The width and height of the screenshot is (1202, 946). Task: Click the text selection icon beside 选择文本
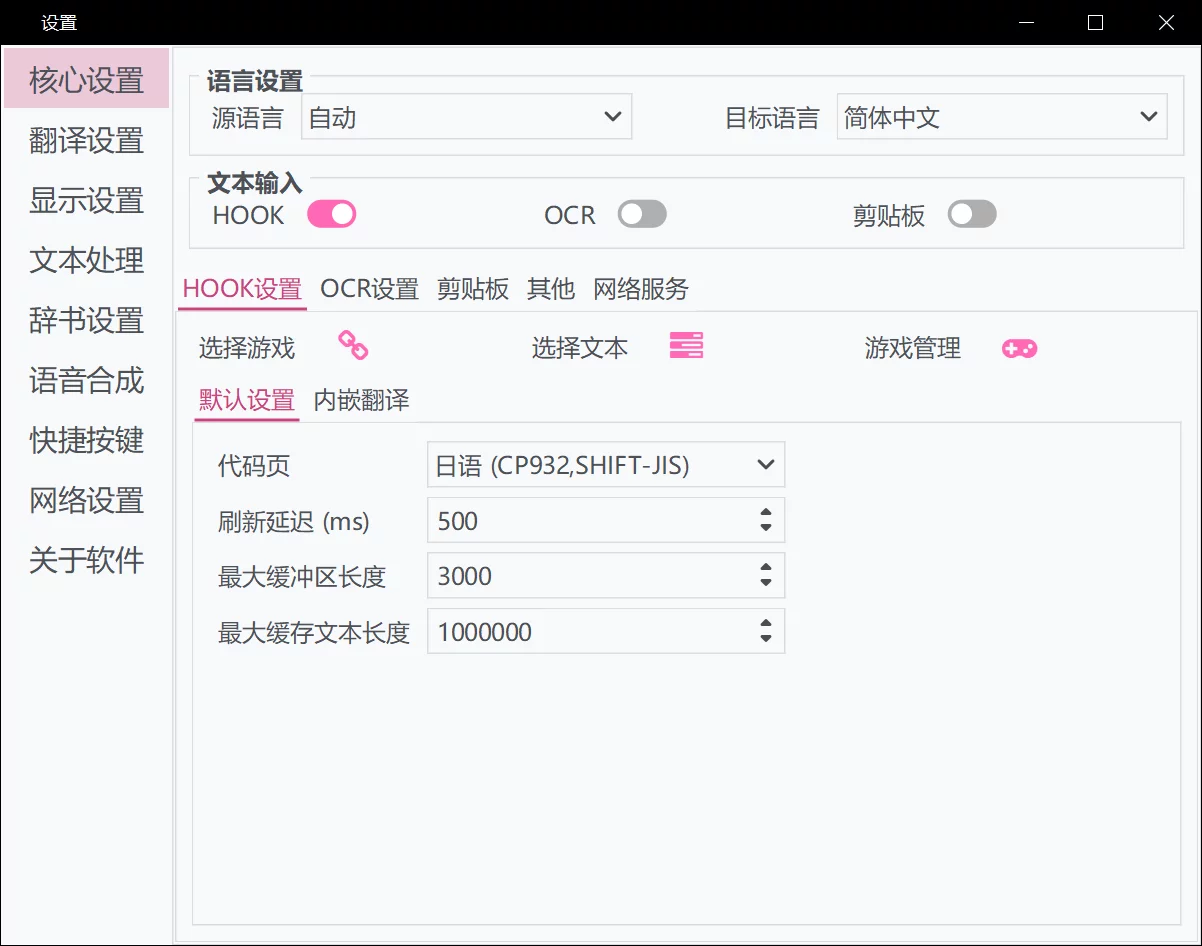[686, 347]
